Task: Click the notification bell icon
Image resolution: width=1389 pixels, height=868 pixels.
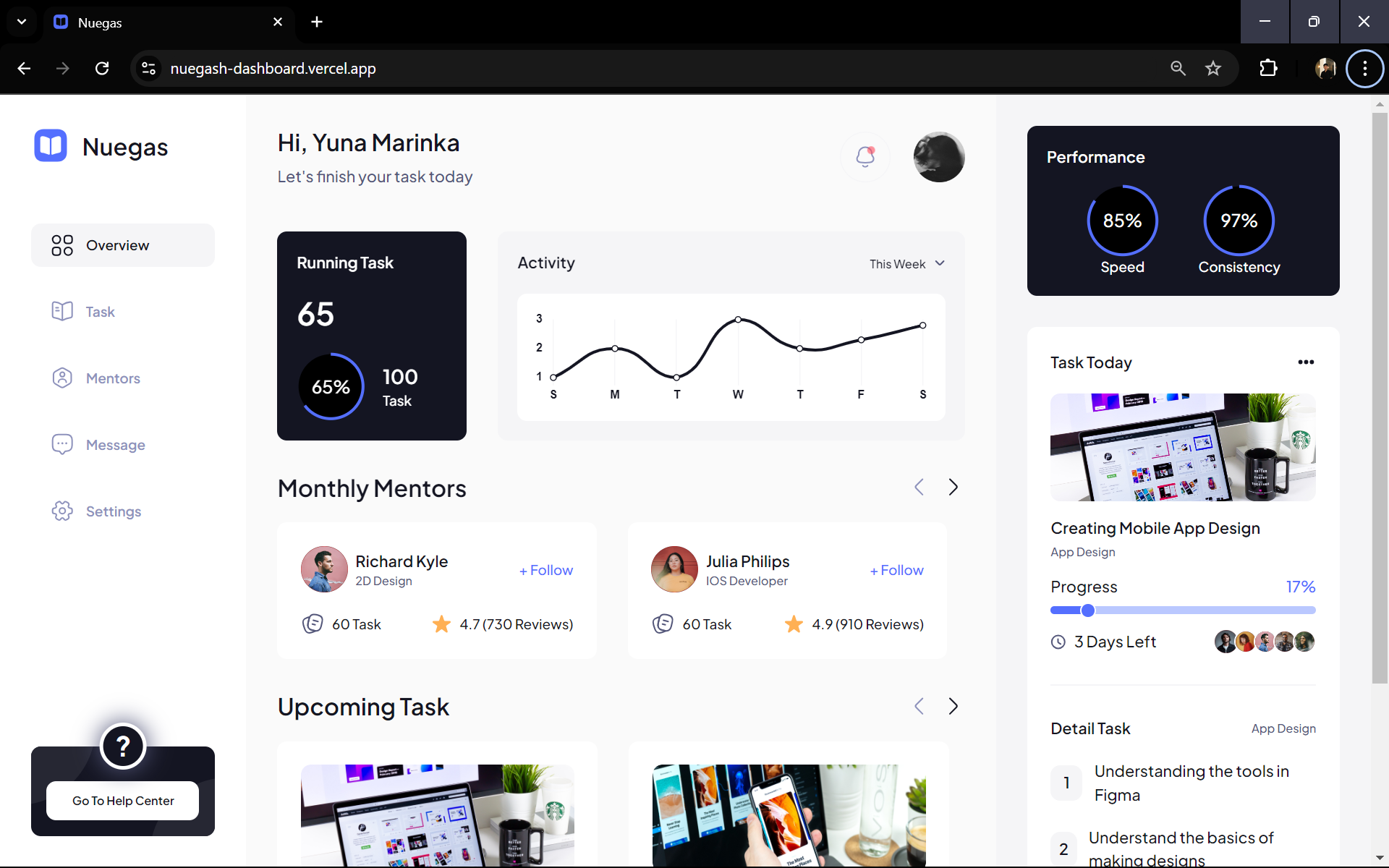Action: (865, 156)
